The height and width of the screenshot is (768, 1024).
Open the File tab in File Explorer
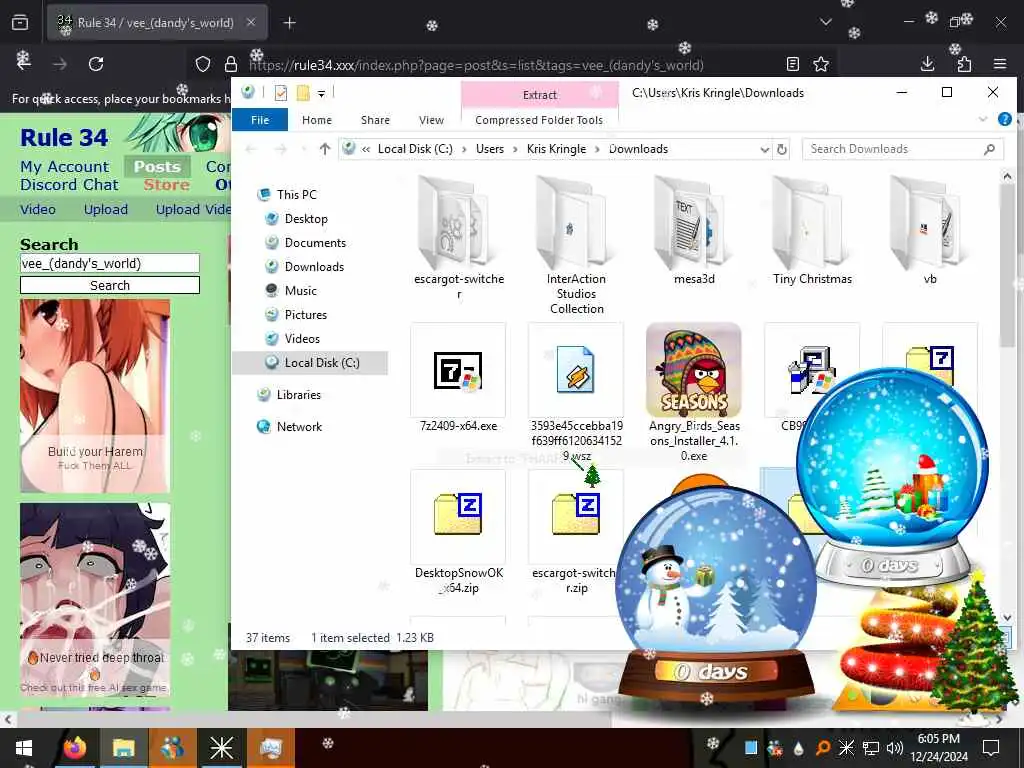tap(260, 120)
